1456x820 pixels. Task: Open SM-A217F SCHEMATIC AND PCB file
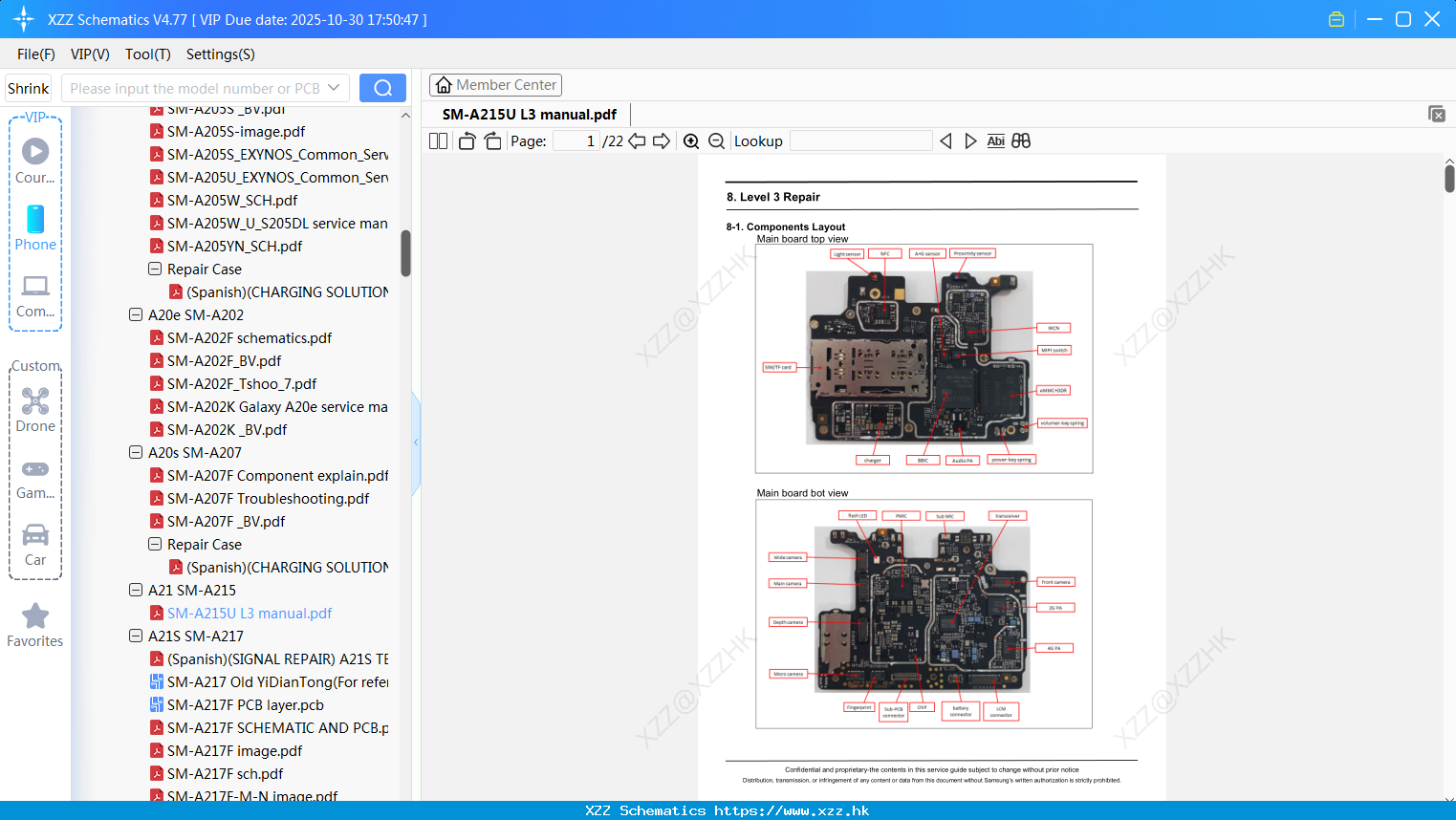tap(277, 727)
